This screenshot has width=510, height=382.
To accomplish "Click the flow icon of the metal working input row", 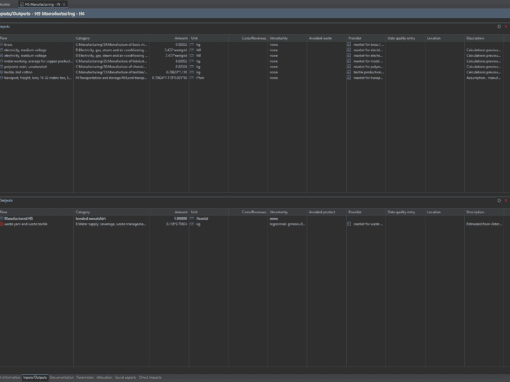I will [x=2, y=61].
